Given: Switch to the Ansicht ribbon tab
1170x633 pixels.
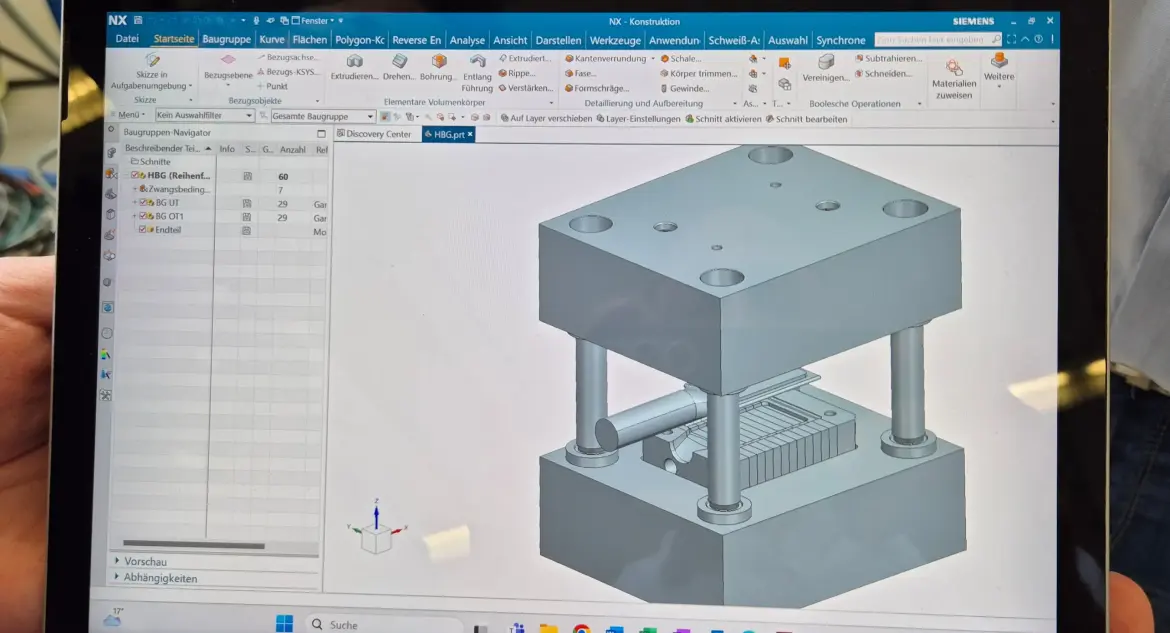Looking at the screenshot, I should coord(510,40).
